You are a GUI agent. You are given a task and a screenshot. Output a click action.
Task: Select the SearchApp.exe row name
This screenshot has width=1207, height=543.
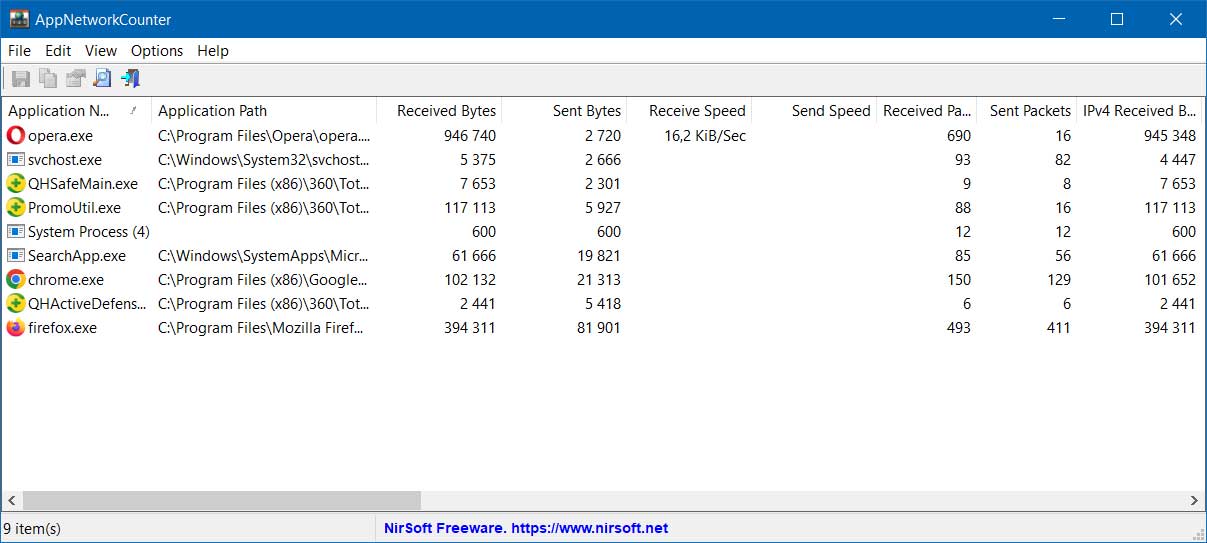click(77, 255)
